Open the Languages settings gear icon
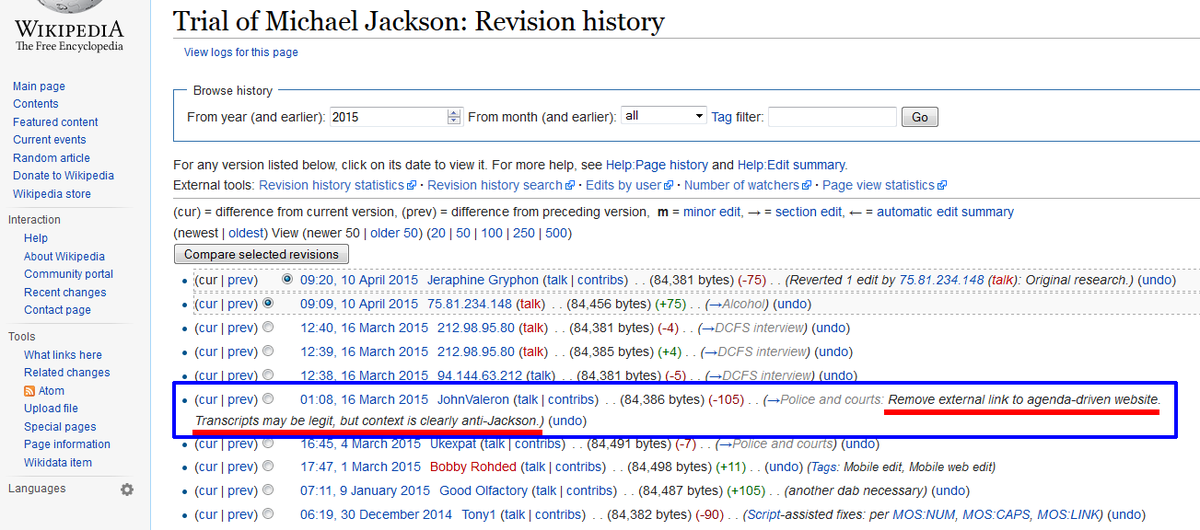The image size is (1200, 530). tap(127, 489)
